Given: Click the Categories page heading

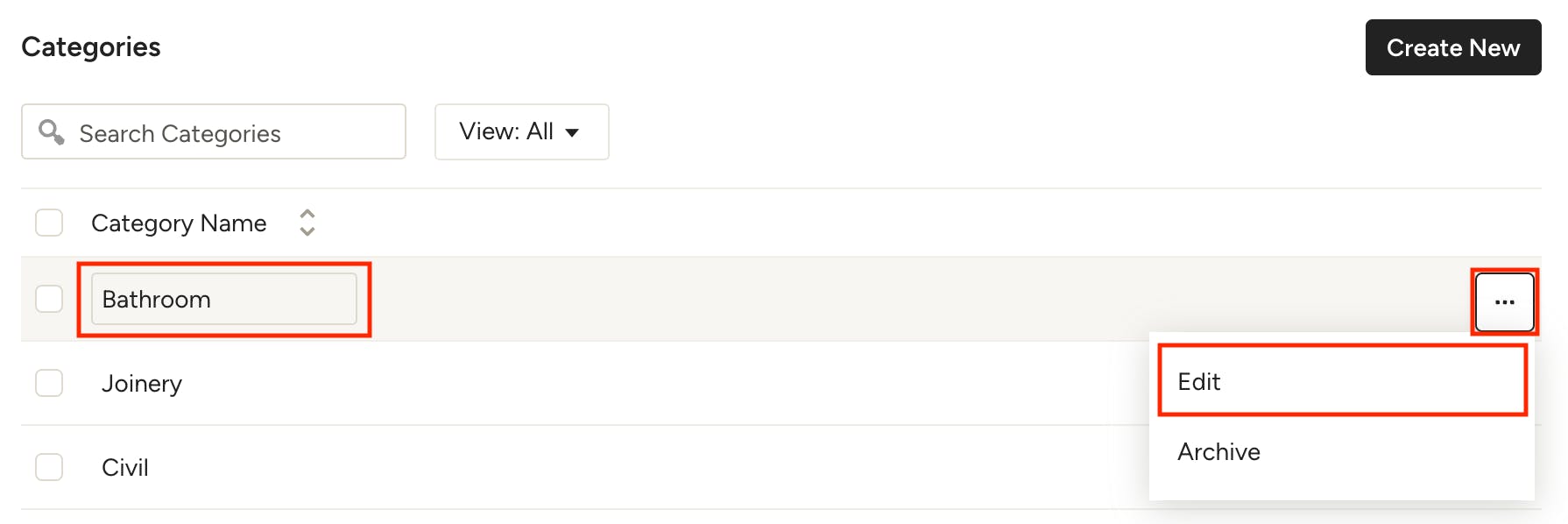Looking at the screenshot, I should 91,46.
